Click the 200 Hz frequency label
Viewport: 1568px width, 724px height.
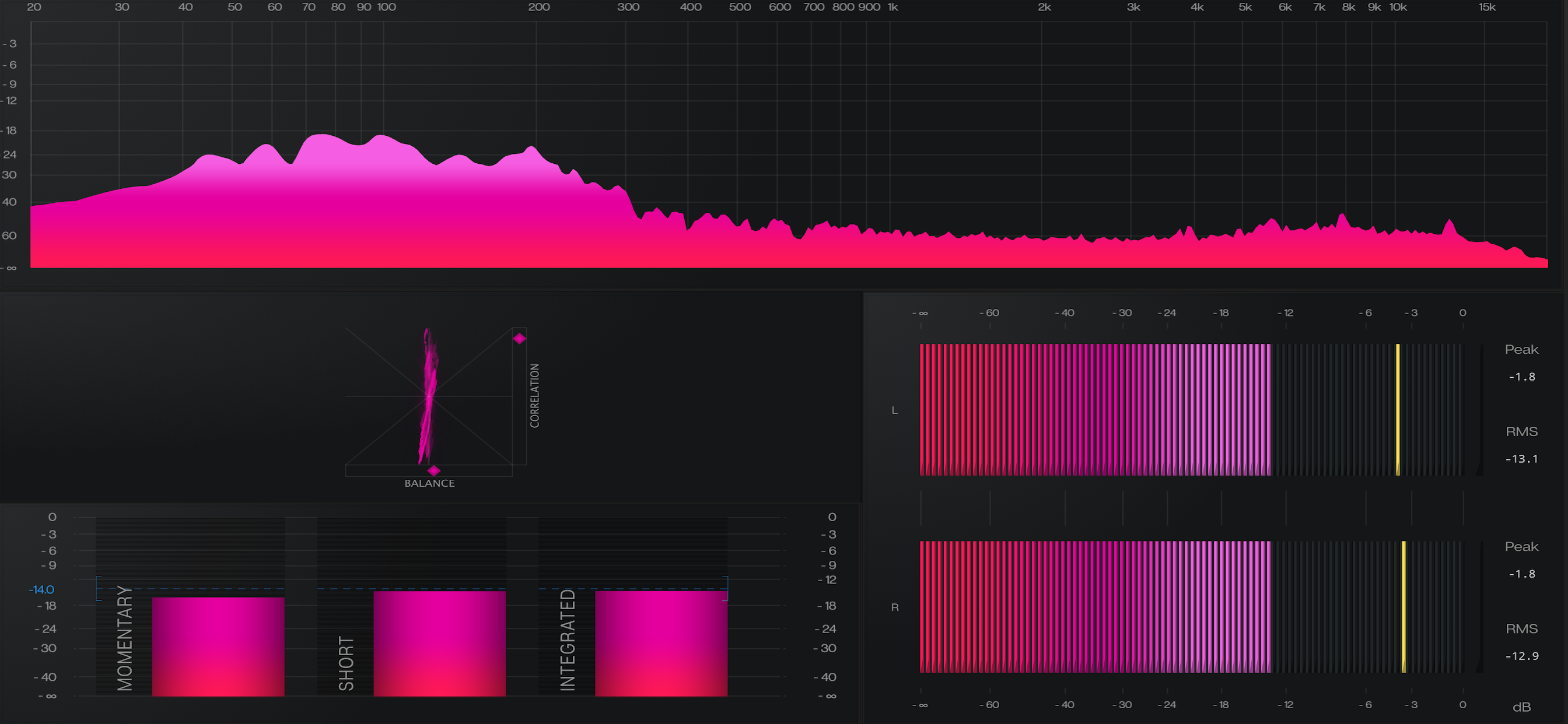[538, 8]
